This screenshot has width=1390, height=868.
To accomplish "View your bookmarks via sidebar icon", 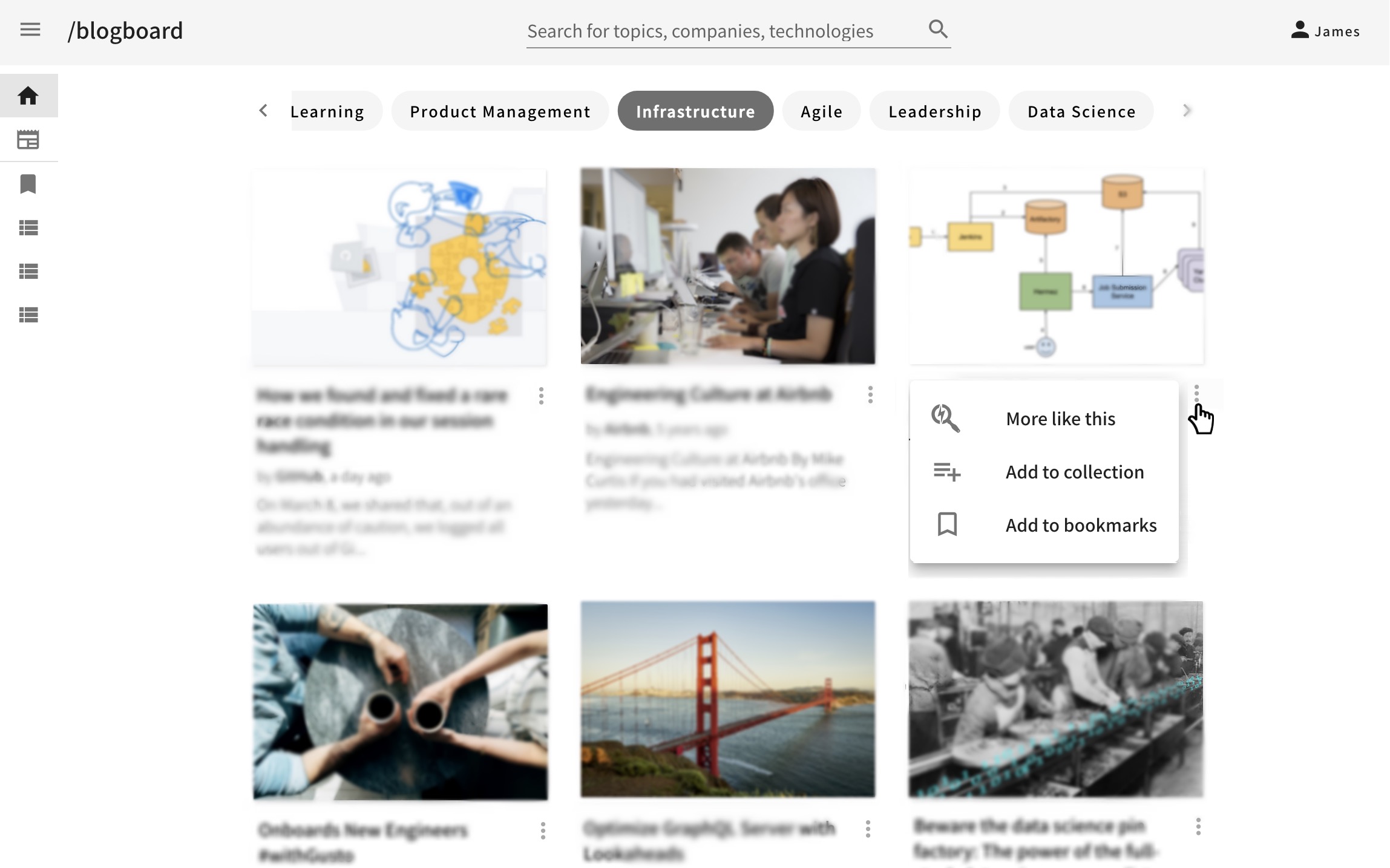I will pos(28,183).
